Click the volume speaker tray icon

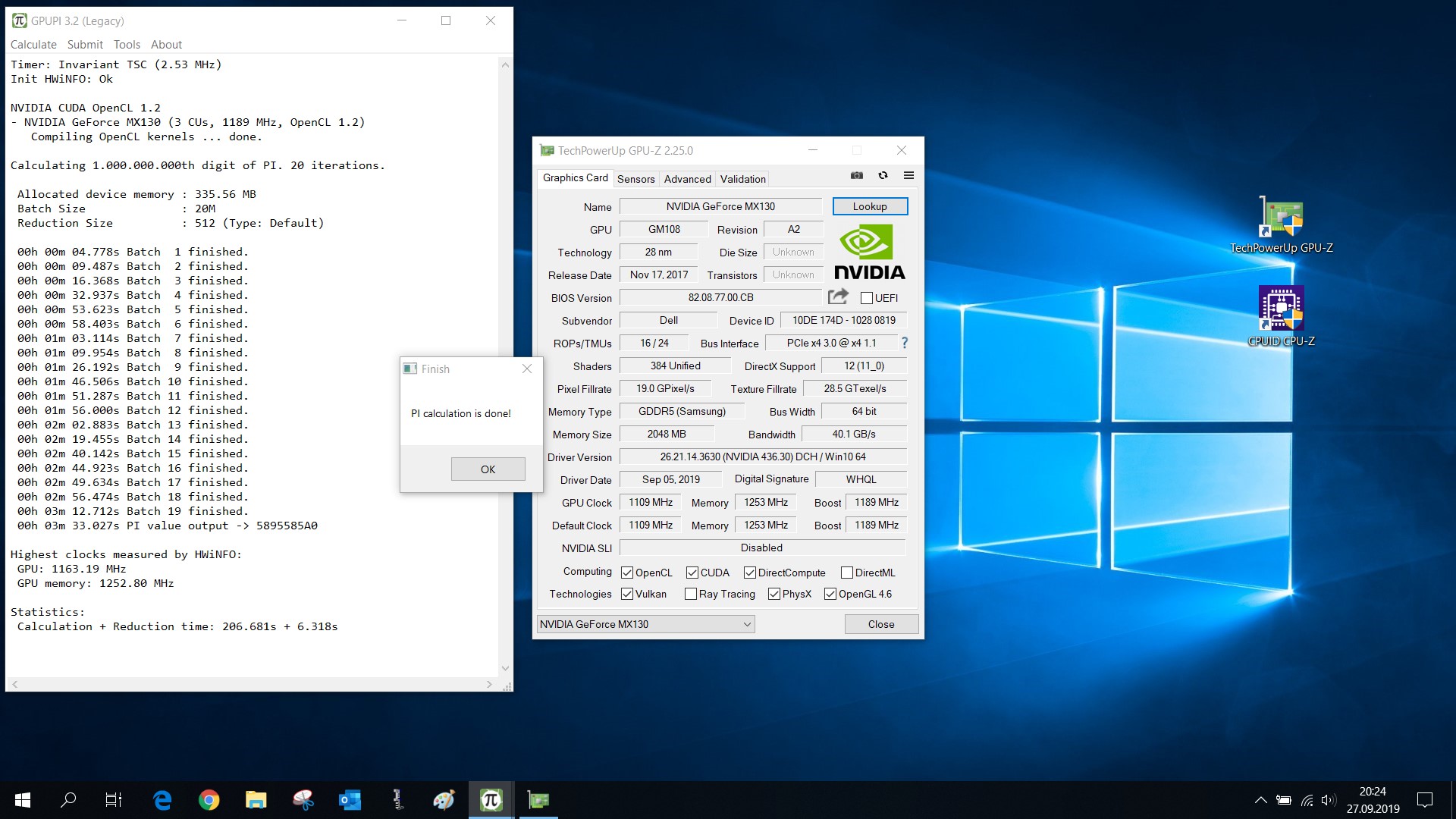tap(1328, 800)
